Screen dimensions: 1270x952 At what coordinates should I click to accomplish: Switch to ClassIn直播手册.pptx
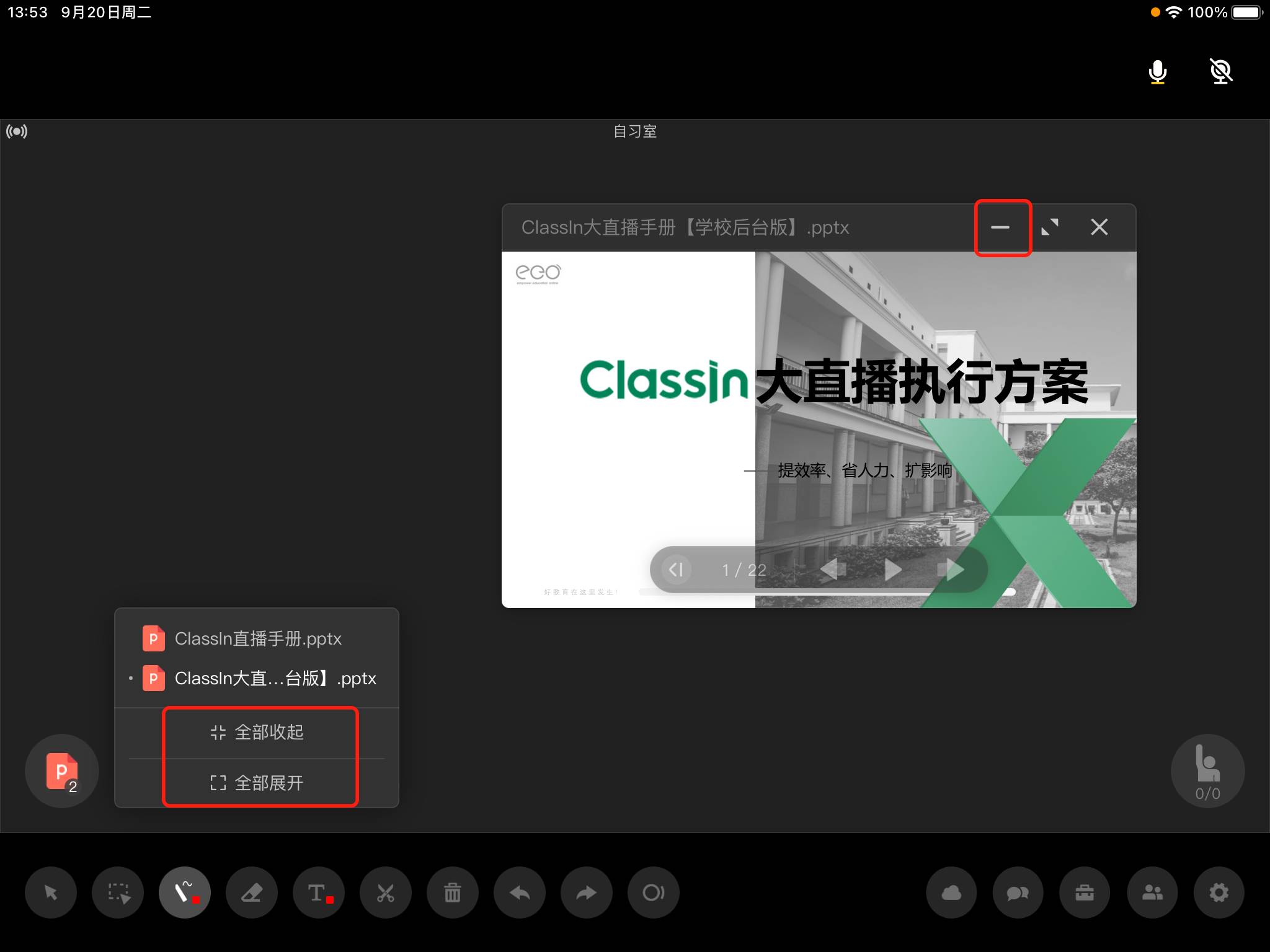[x=257, y=638]
